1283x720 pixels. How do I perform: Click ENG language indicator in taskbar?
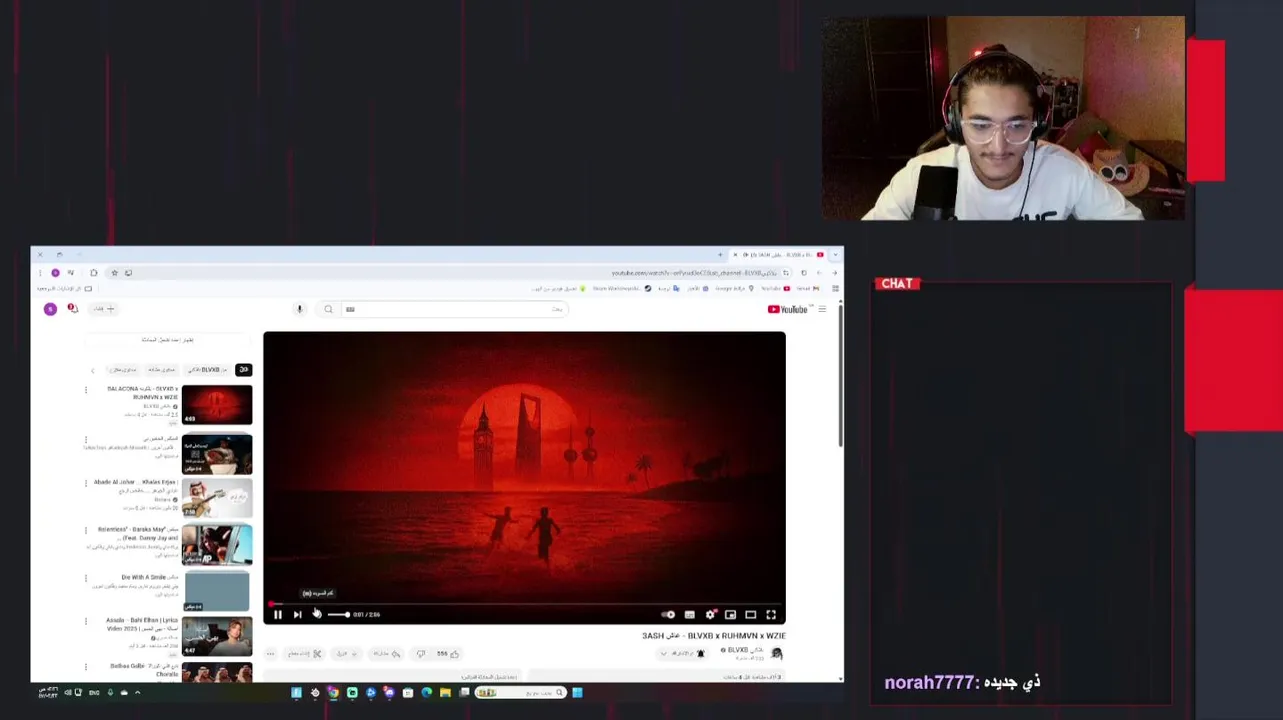pos(94,693)
